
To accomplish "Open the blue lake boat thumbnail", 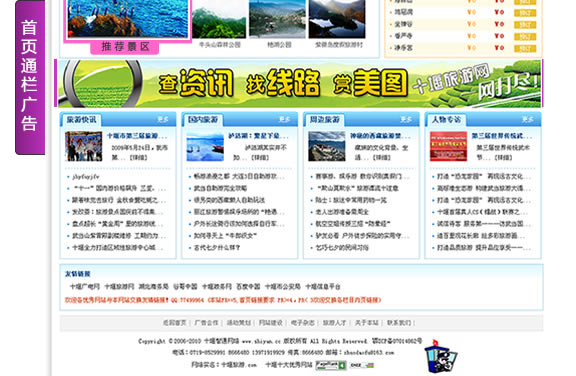I will coord(205,147).
